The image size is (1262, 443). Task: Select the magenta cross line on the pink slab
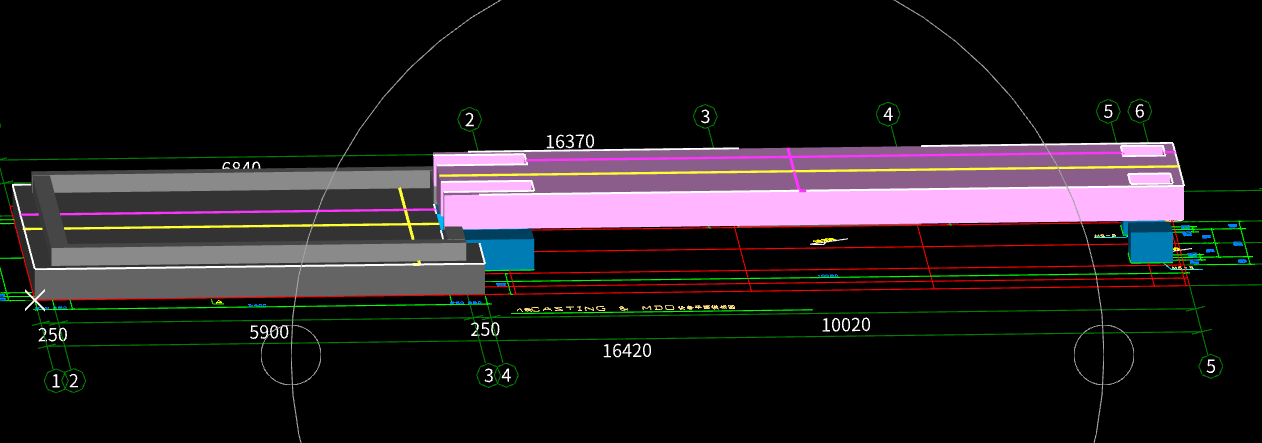tap(795, 169)
